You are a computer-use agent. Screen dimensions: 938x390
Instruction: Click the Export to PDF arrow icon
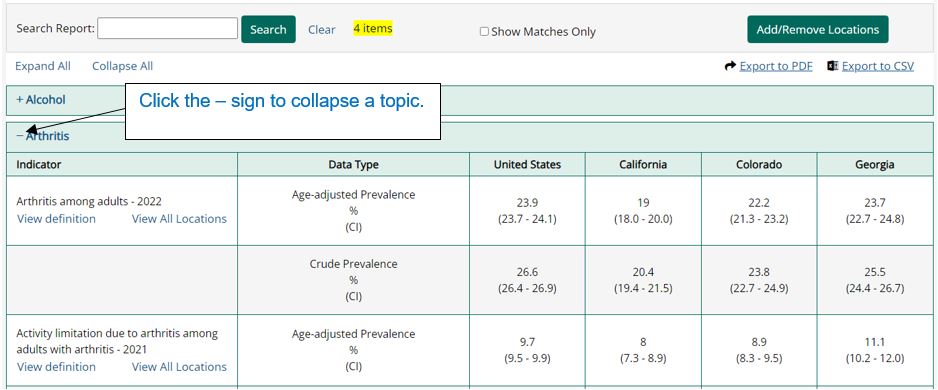pyautogui.click(x=730, y=66)
